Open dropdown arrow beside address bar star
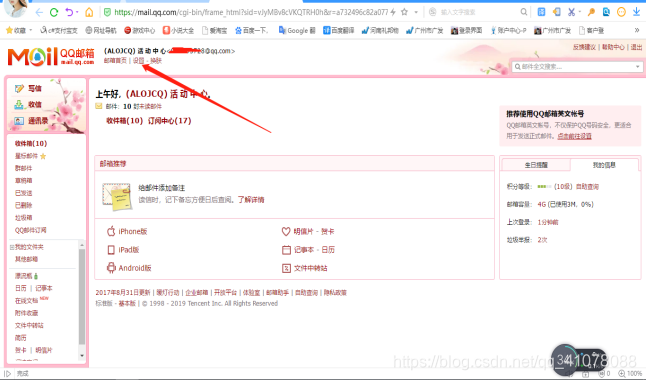Screen dimensions: 646x380 [416, 12]
